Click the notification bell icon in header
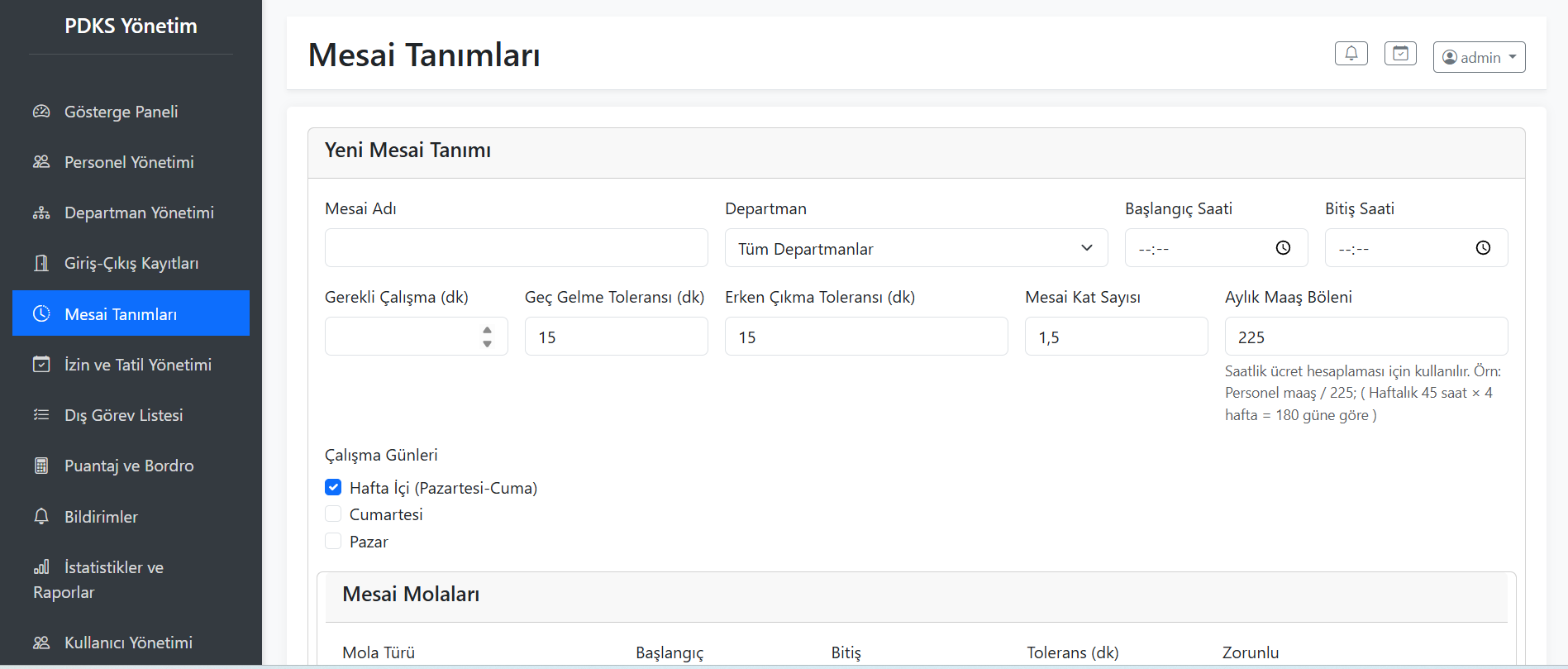Viewport: 1568px width, 669px height. pyautogui.click(x=1351, y=54)
